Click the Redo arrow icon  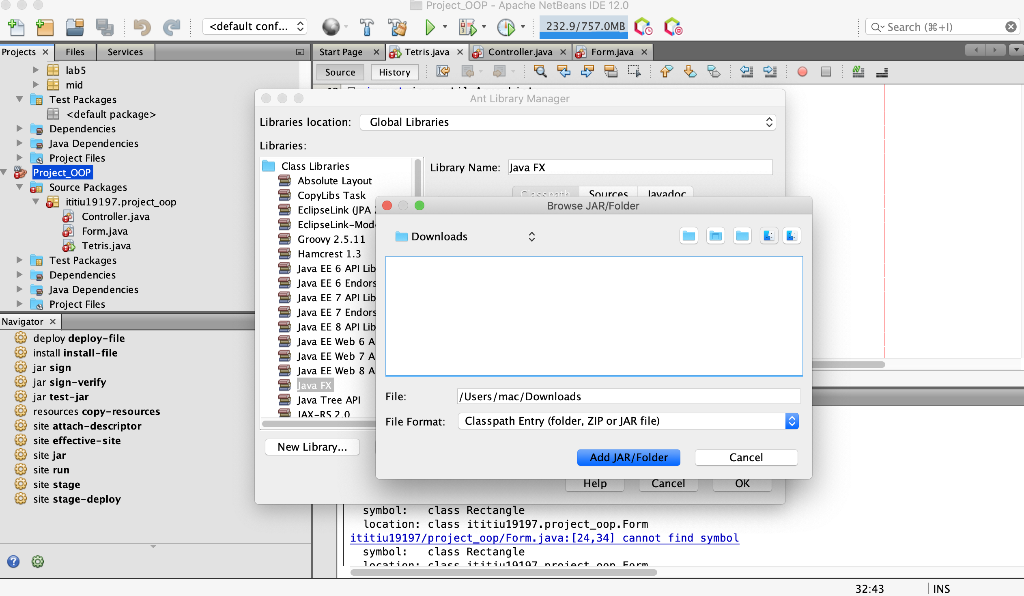coord(171,27)
